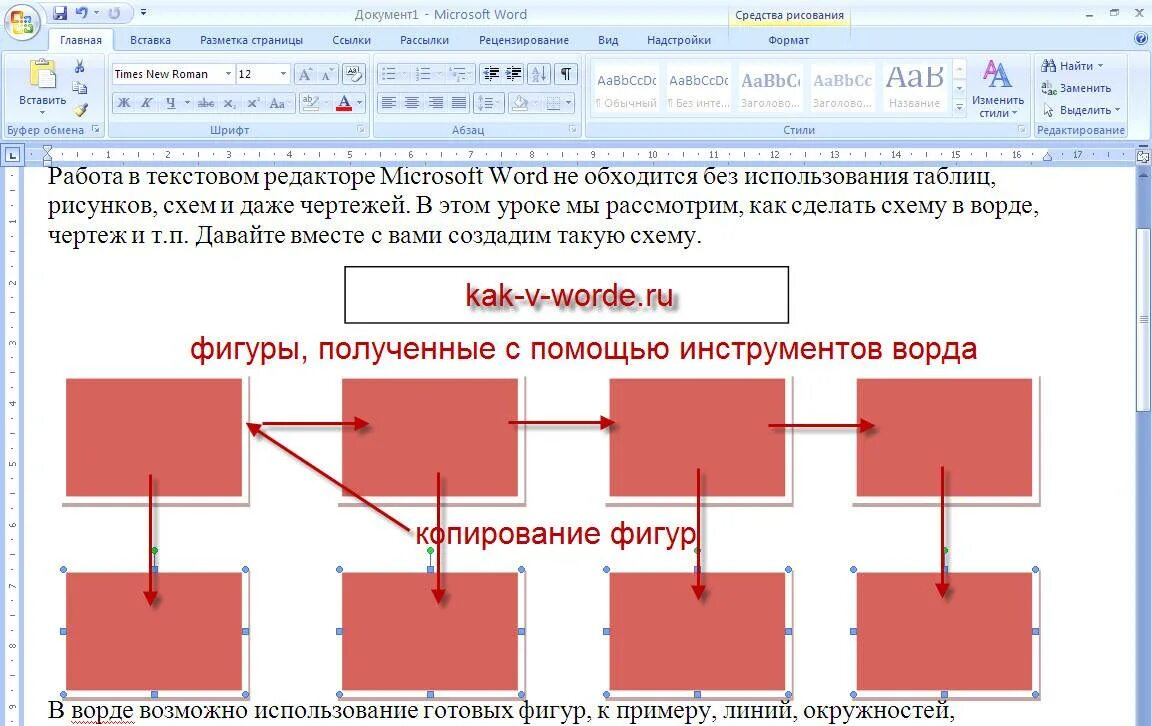This screenshot has width=1152, height=726.
Task: Select the kak-v-worde.ru text box
Action: tap(566, 295)
